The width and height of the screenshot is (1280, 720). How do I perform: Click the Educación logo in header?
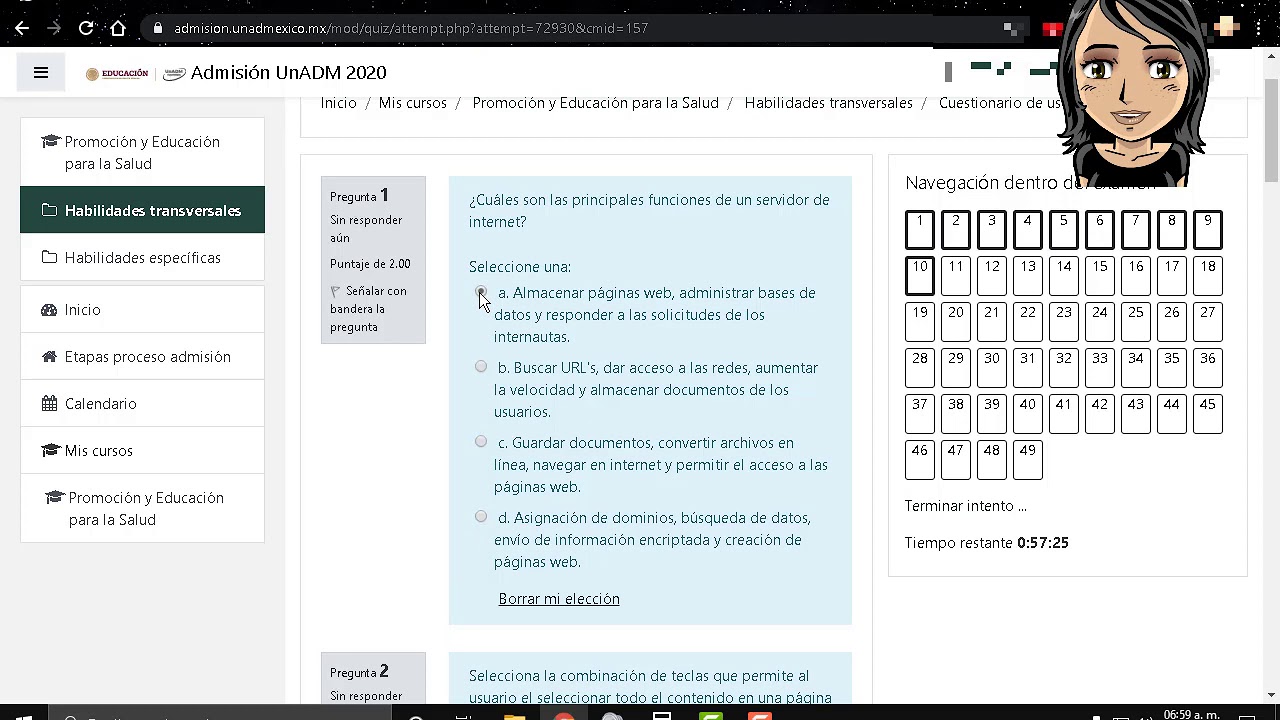point(117,73)
